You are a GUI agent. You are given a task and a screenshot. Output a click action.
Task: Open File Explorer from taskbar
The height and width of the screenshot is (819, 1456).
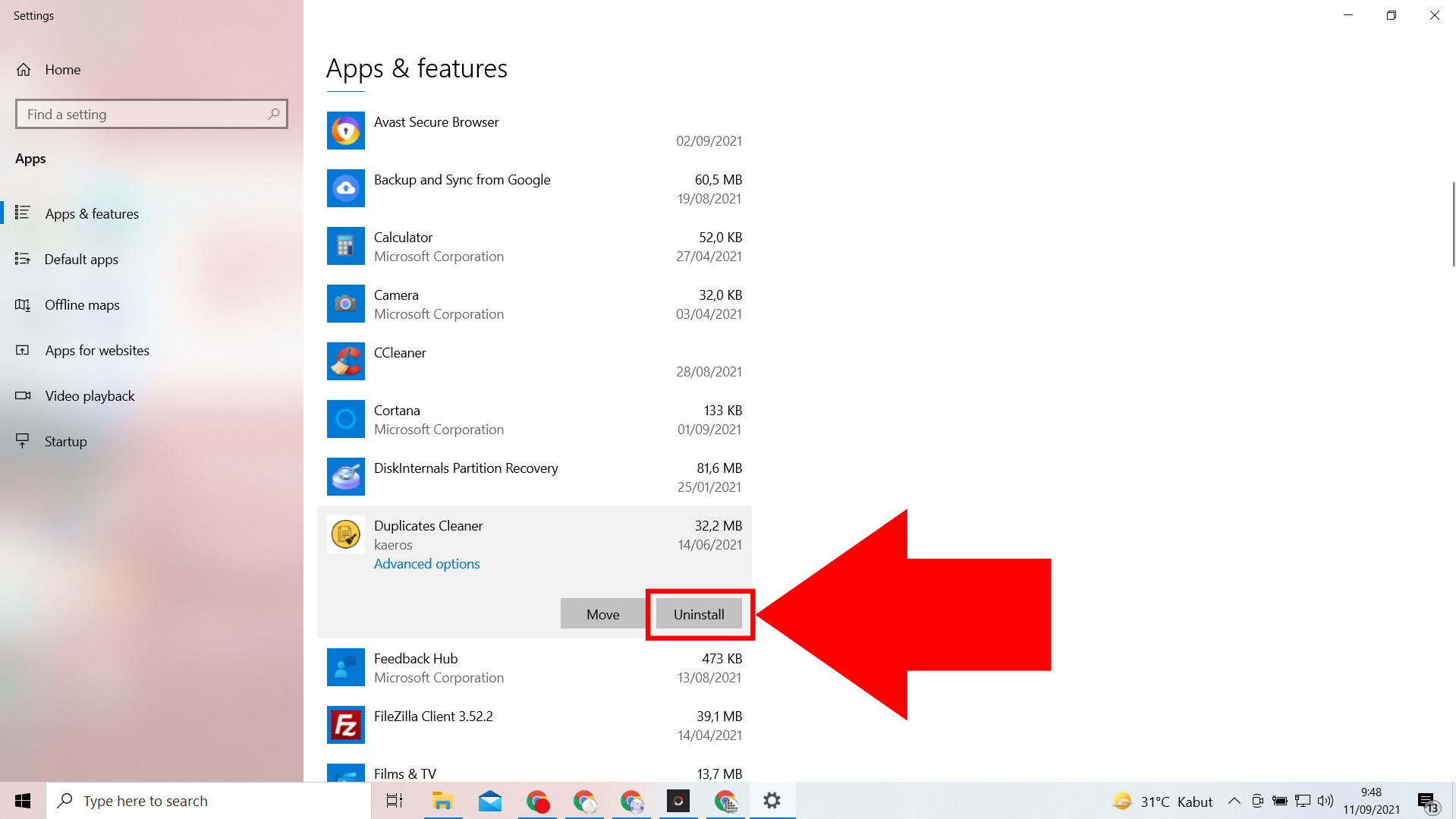(442, 801)
